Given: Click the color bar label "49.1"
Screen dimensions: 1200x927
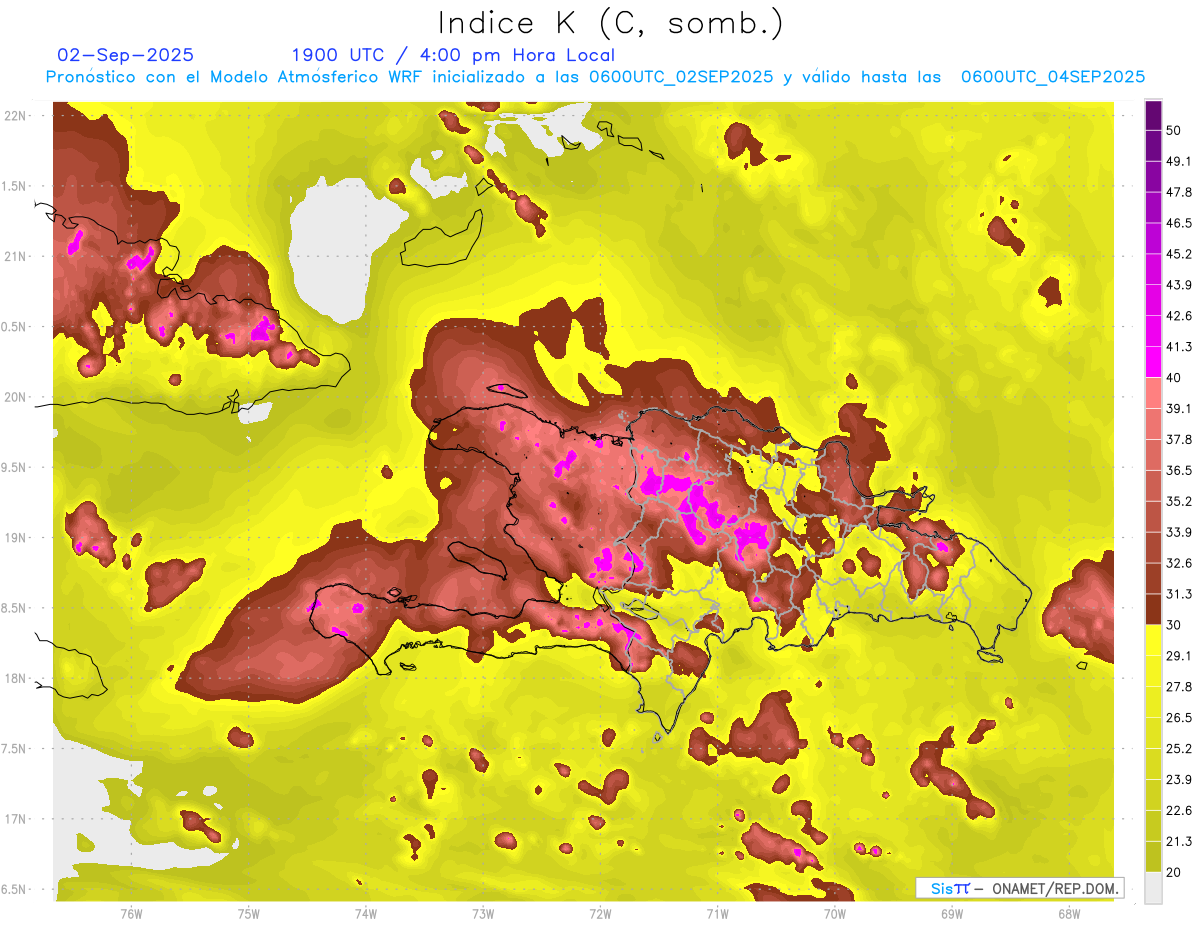Looking at the screenshot, I should tap(1179, 162).
